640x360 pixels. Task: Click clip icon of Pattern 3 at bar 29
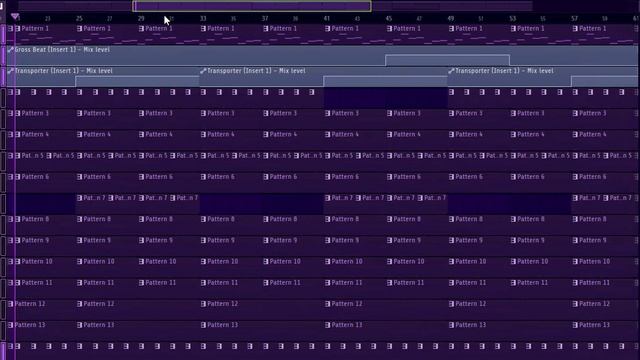click(x=141, y=113)
